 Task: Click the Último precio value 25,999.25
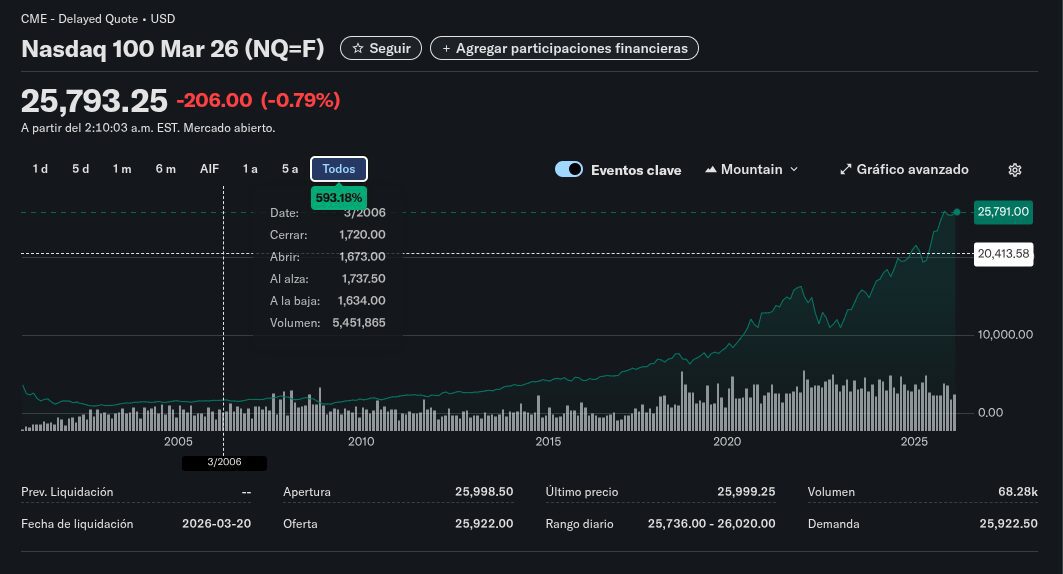746,492
